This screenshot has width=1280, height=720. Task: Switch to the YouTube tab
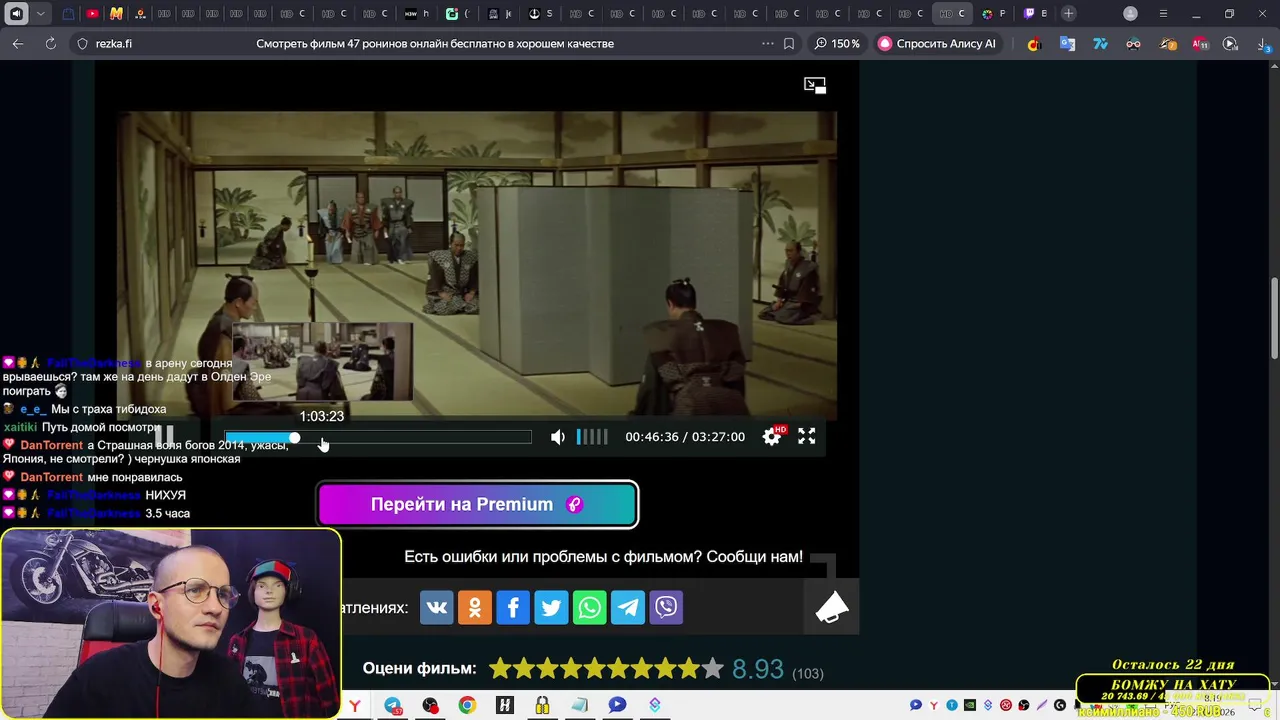click(x=92, y=14)
